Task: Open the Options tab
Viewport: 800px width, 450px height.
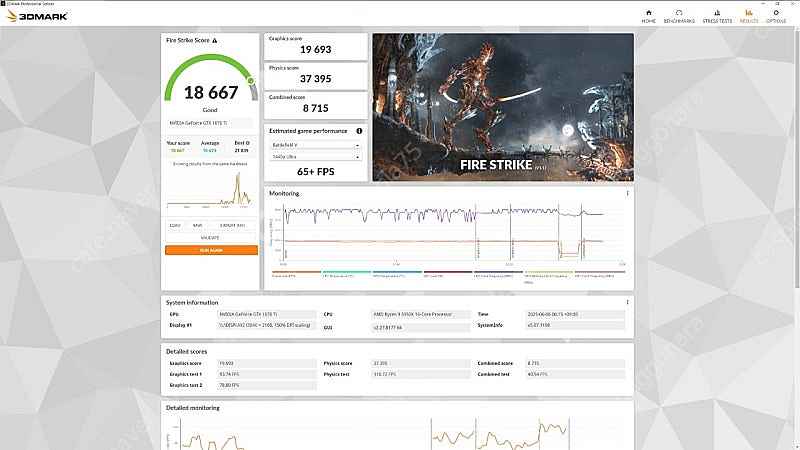Action: point(776,16)
